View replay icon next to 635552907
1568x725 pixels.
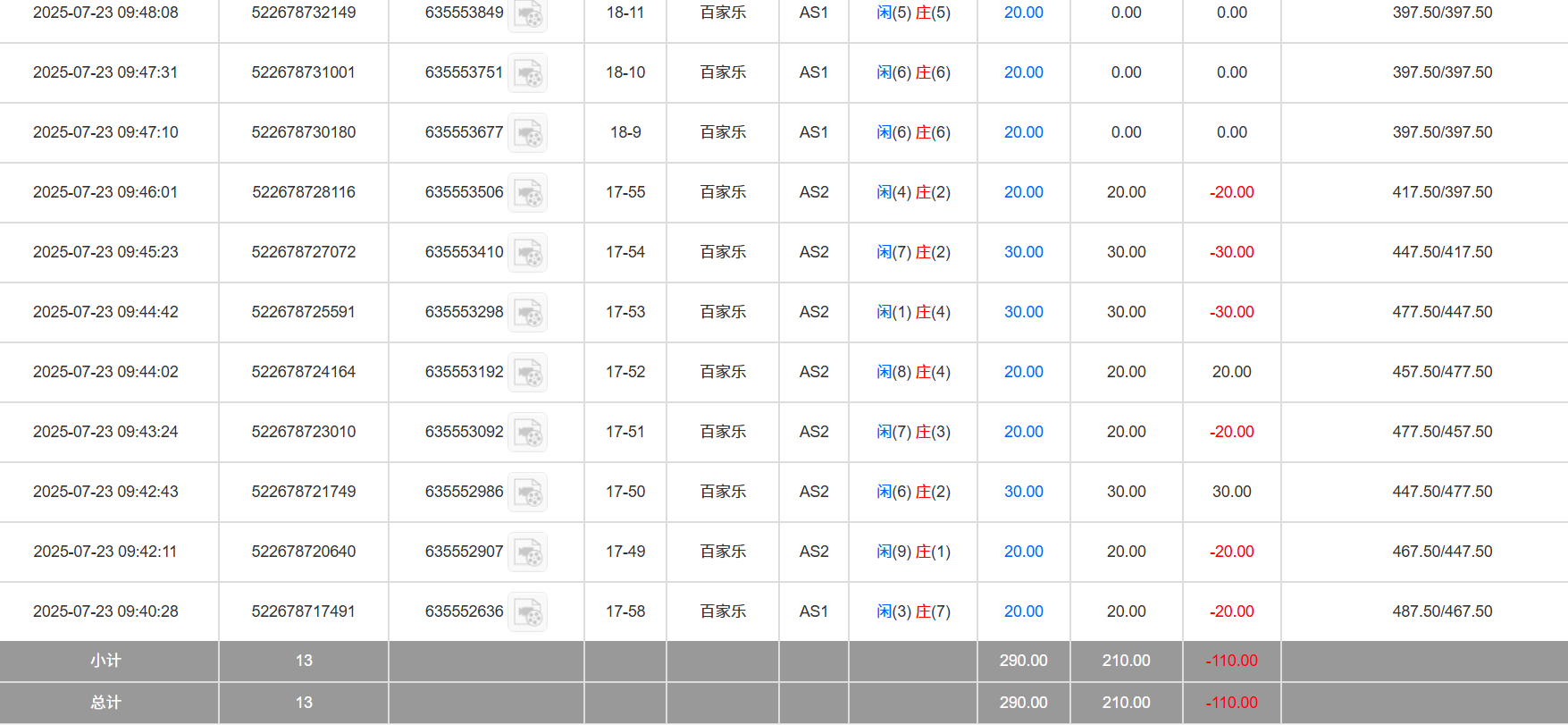(528, 552)
